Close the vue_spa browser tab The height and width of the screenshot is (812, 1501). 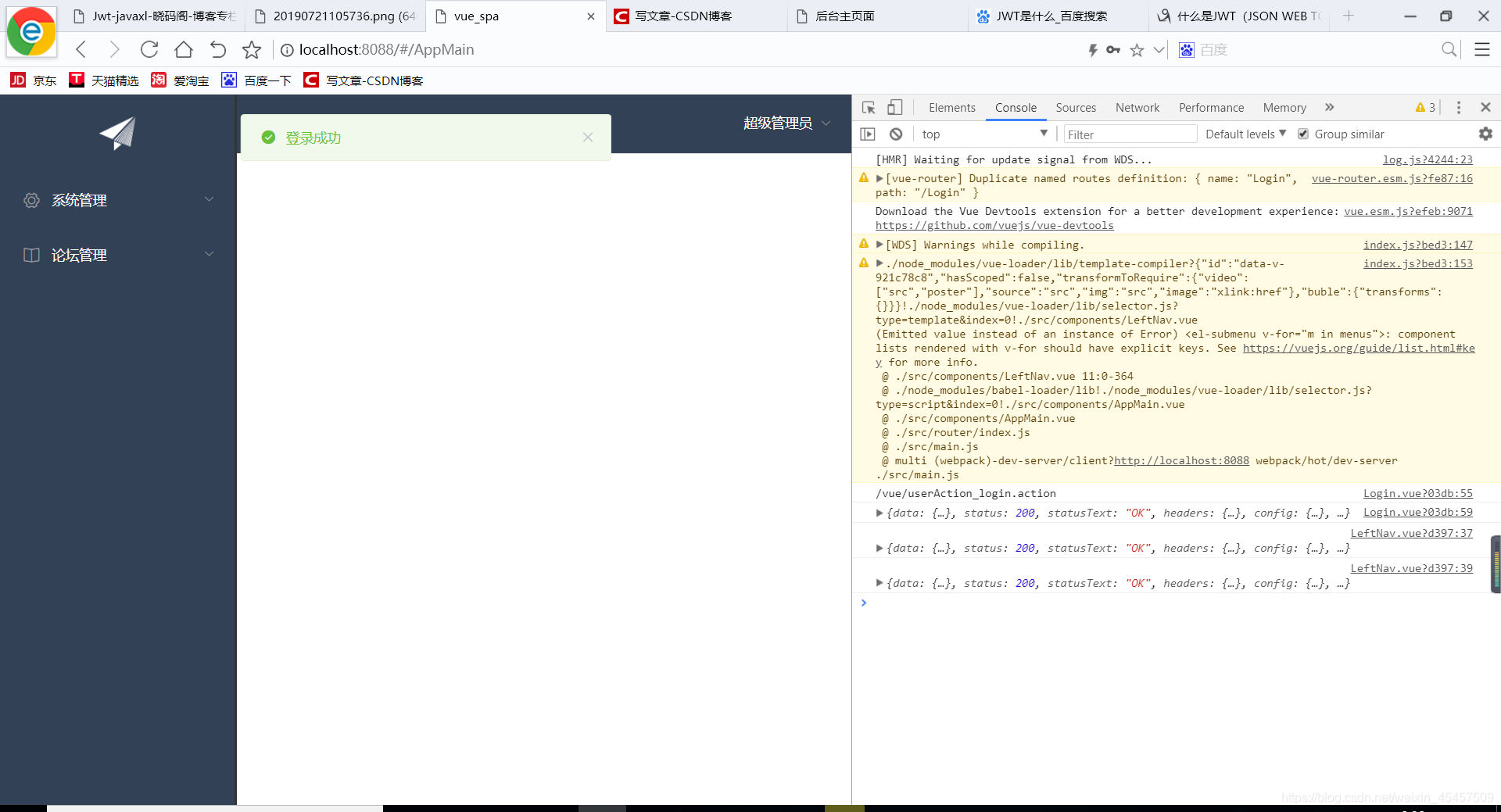(x=591, y=16)
